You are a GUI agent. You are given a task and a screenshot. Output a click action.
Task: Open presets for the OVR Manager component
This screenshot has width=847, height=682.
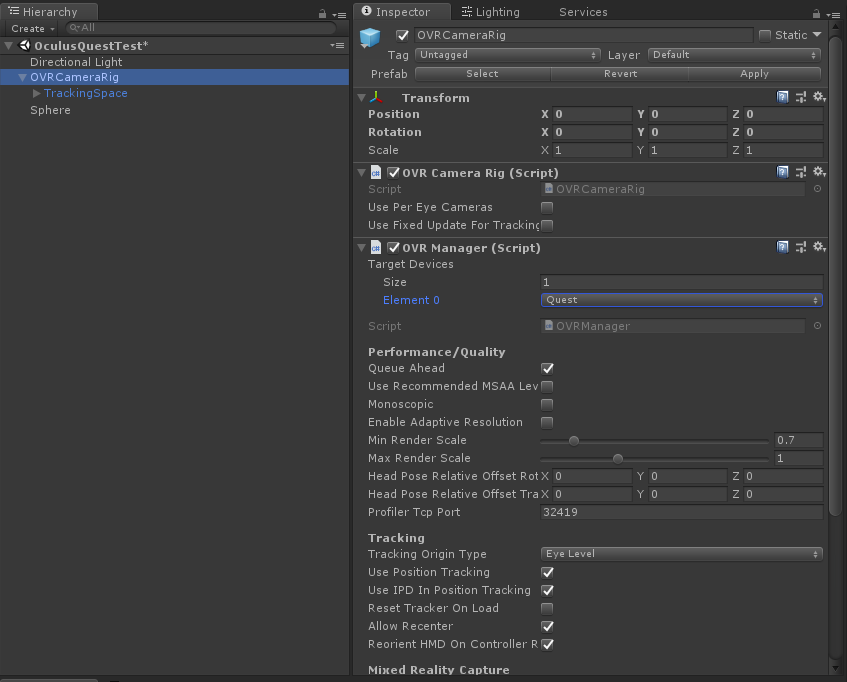tap(801, 247)
